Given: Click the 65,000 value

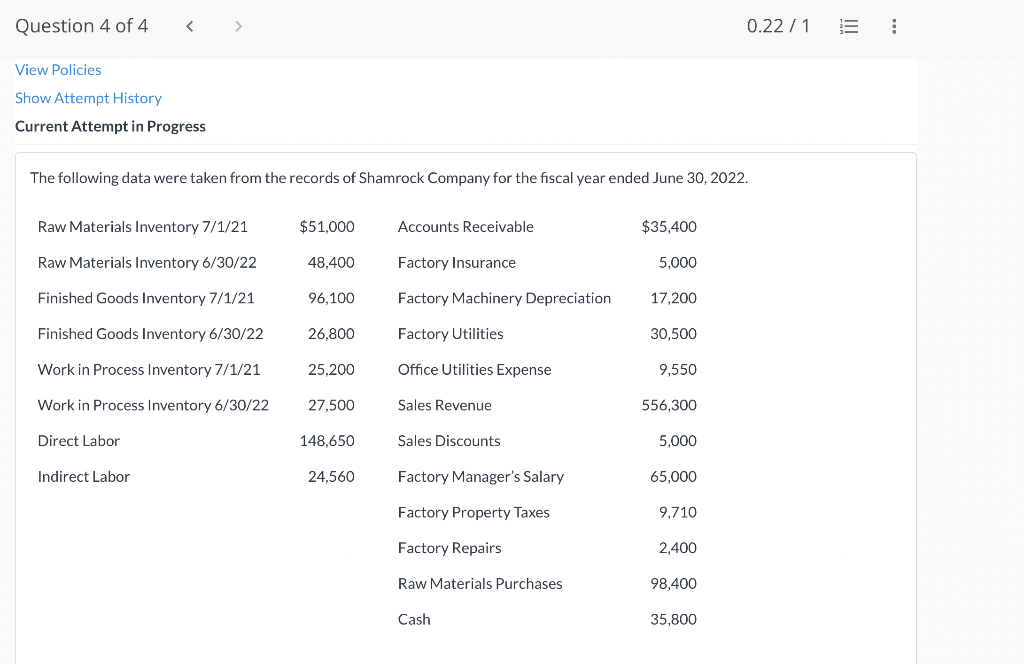Looking at the screenshot, I should [673, 477].
